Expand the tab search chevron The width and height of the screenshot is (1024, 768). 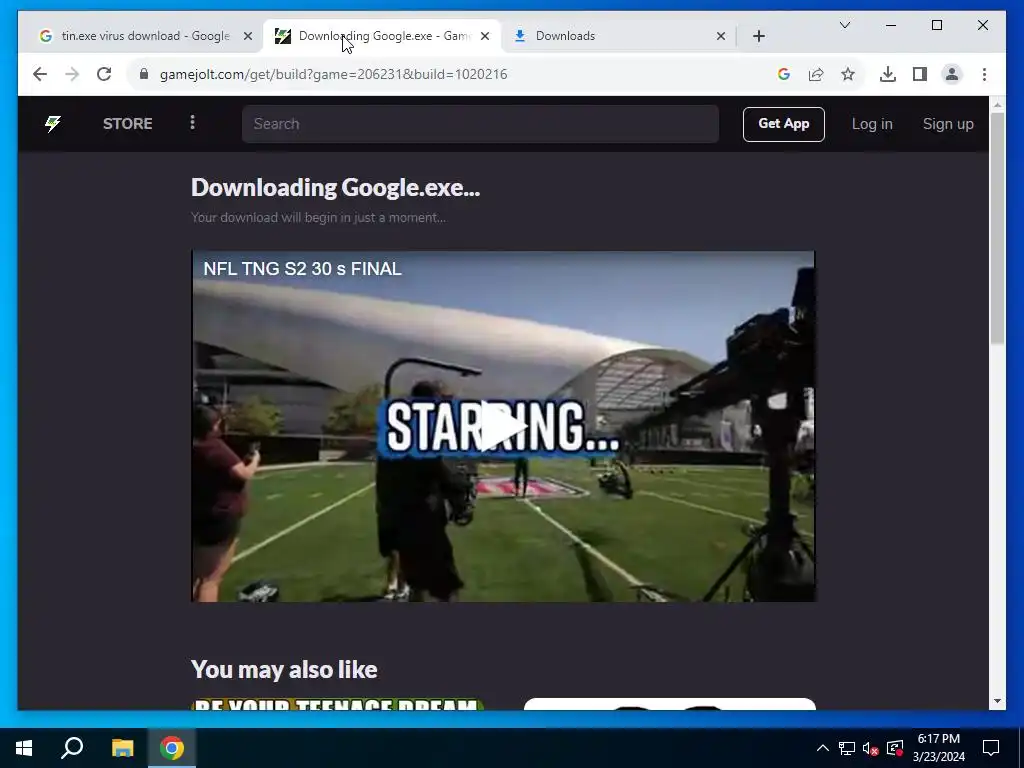pos(844,25)
